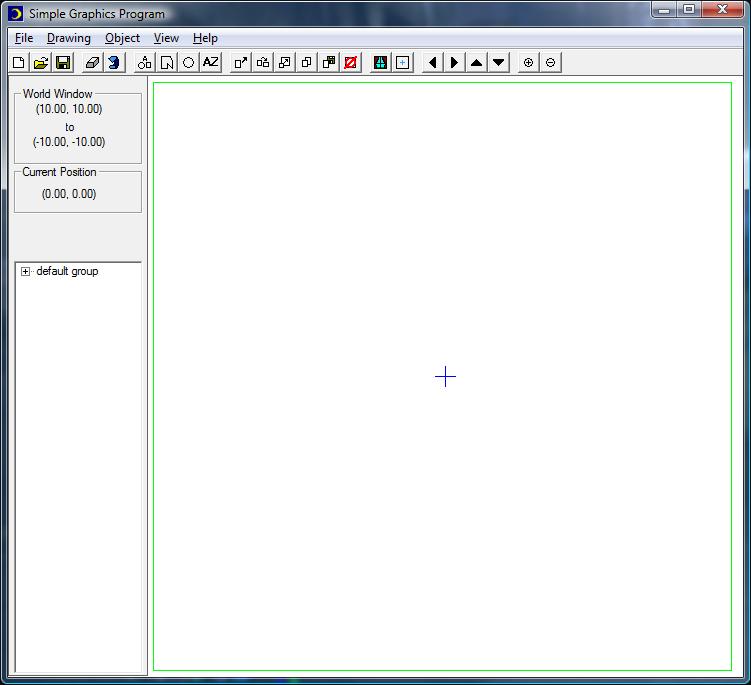The image size is (751, 685).
Task: Pan view right with the right arrow
Action: (x=454, y=62)
